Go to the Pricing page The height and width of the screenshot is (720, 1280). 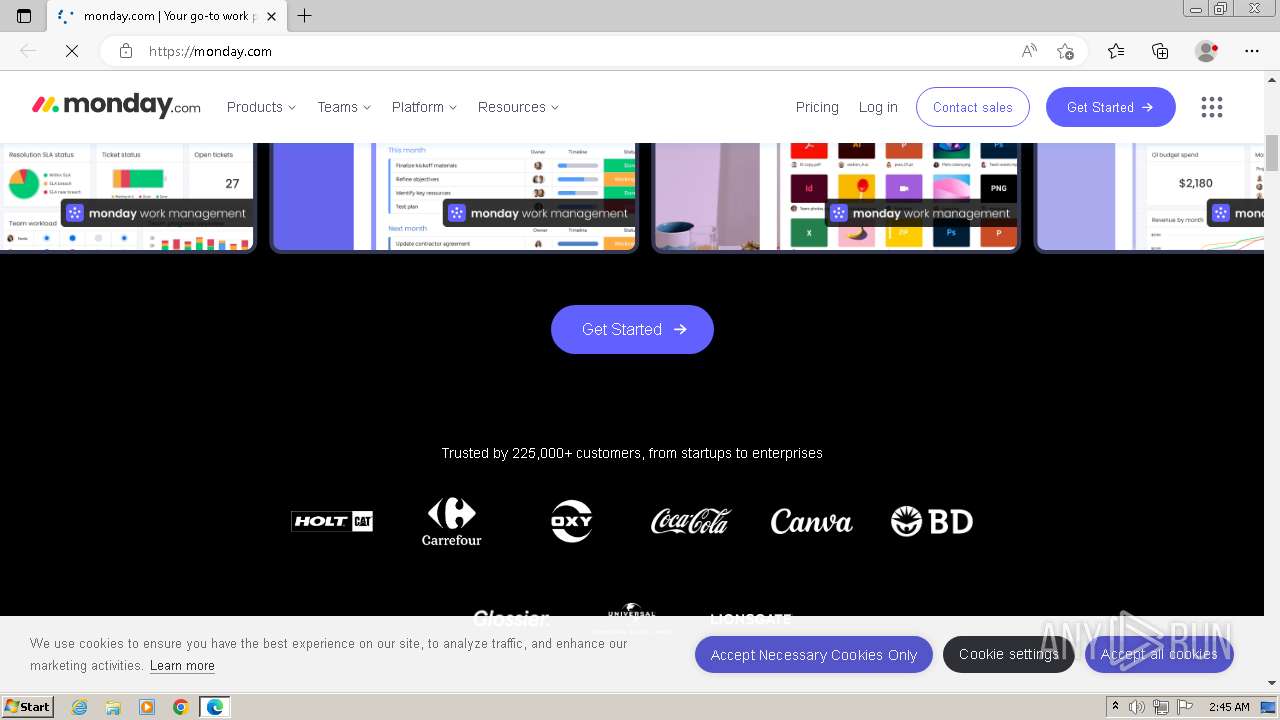(817, 107)
